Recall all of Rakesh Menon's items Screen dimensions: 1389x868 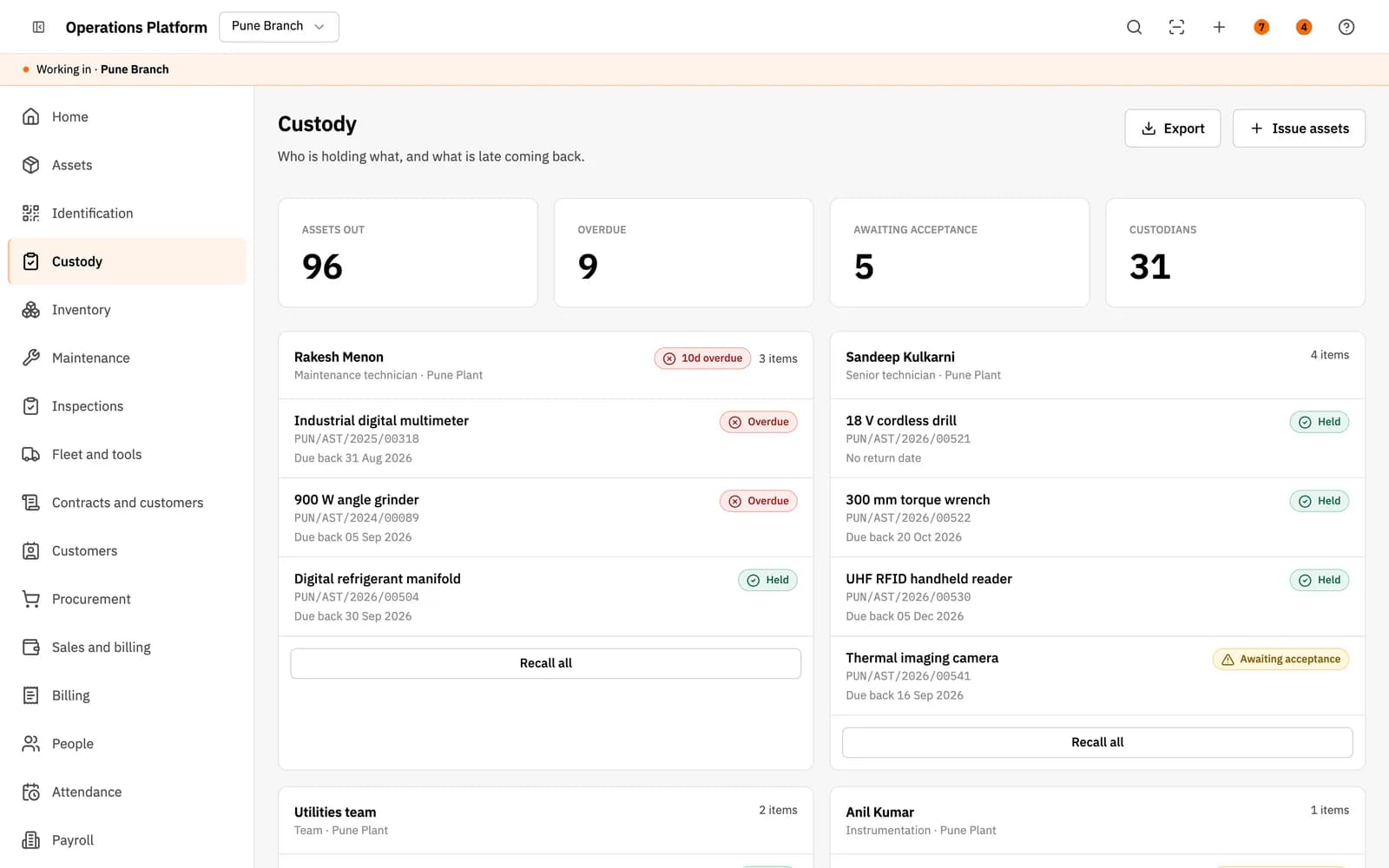545,663
